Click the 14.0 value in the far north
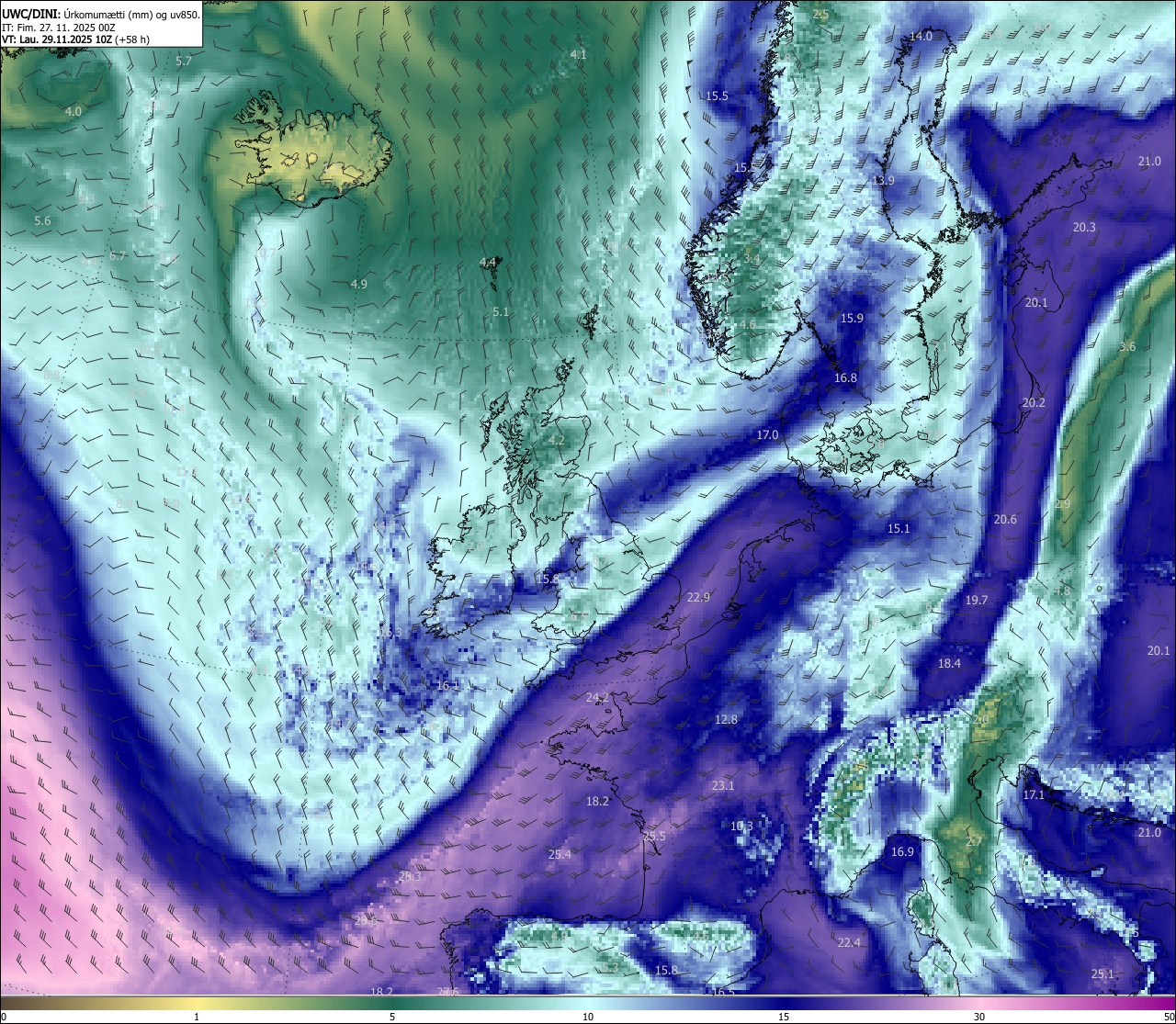The width and height of the screenshot is (1176, 1024). (x=921, y=37)
